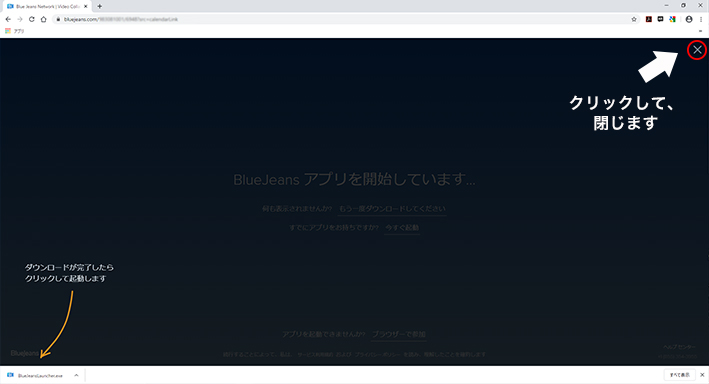709x384 pixels.
Task: Go to the browser home page
Action: [x=43, y=19]
